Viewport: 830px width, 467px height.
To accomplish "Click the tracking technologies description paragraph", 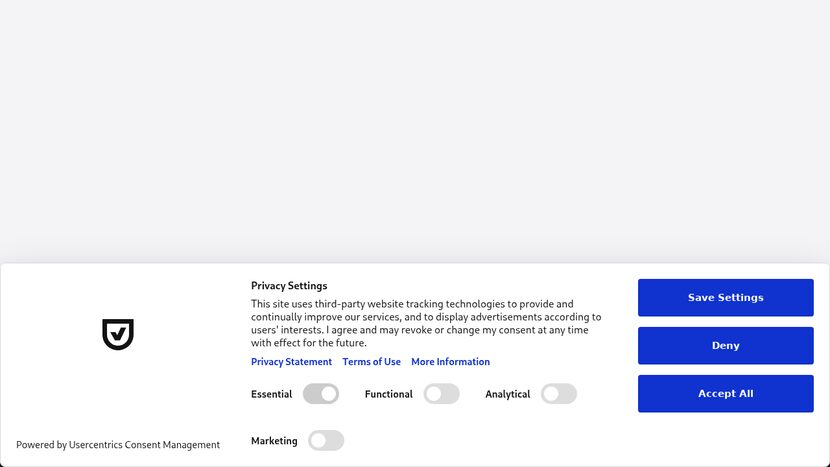I will click(x=425, y=323).
